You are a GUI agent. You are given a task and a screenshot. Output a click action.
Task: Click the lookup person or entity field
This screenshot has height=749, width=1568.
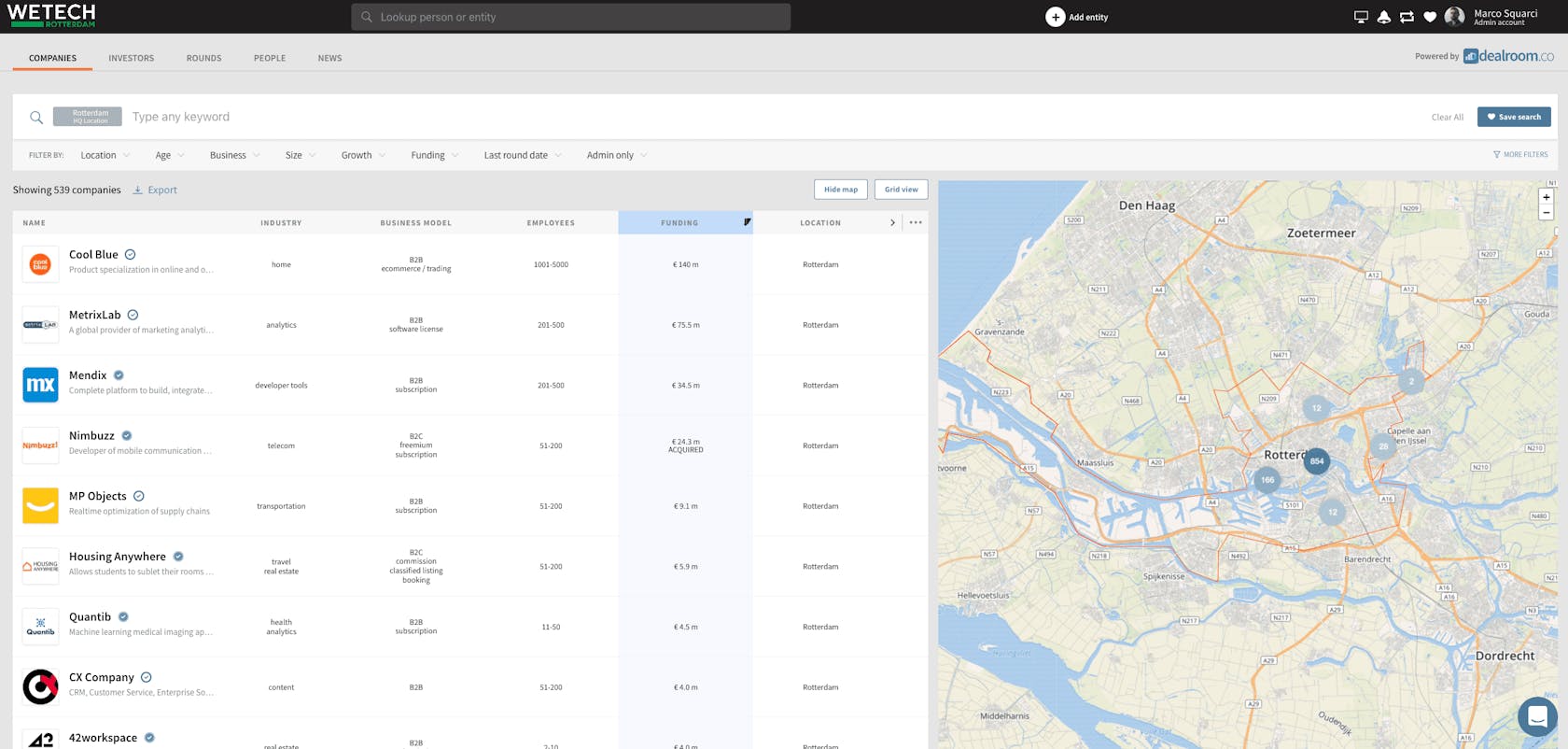click(570, 17)
